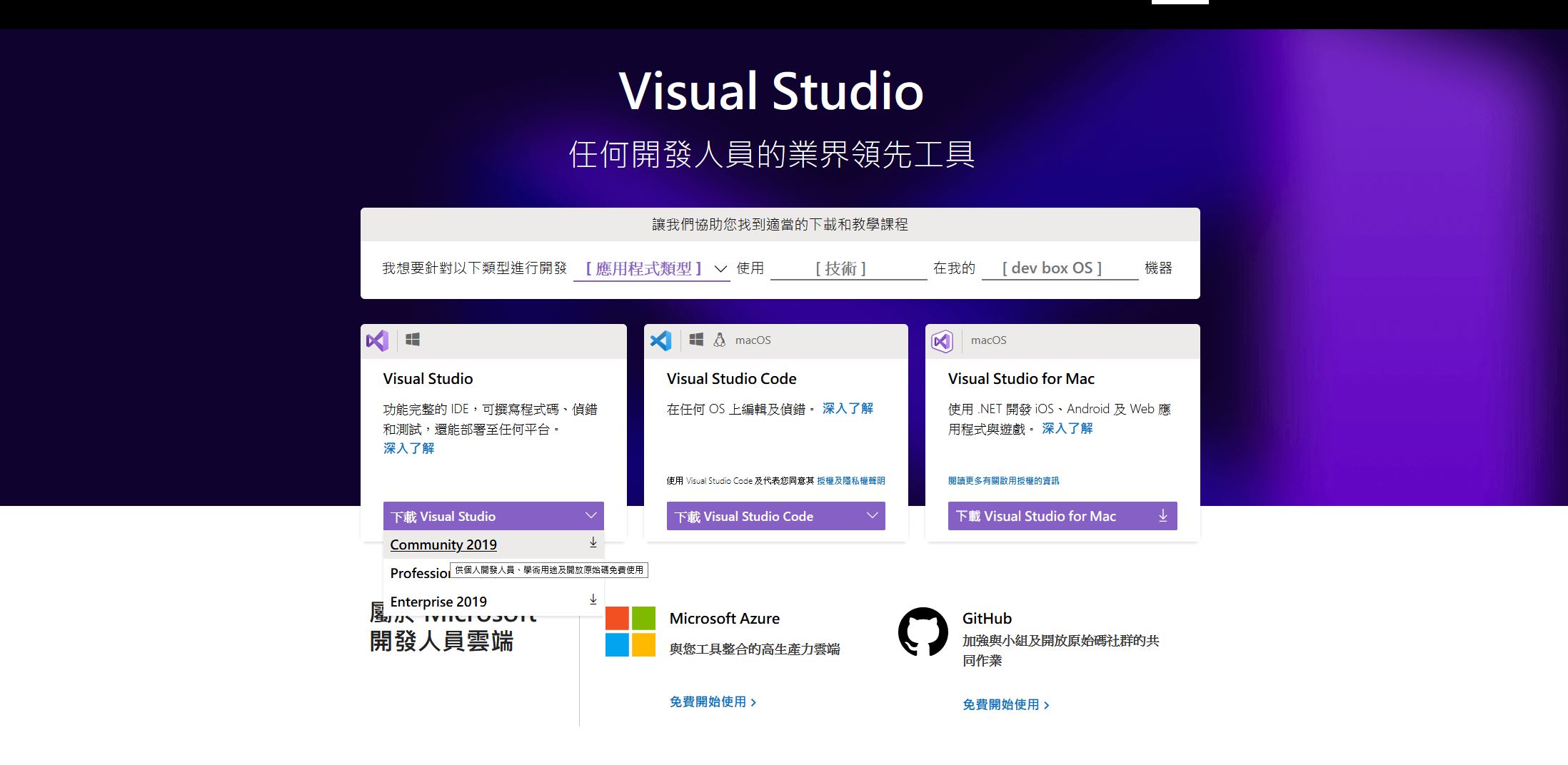Click the purple Visual Studio logo icon
Viewport: 1568px width, 765px height.
(x=377, y=340)
